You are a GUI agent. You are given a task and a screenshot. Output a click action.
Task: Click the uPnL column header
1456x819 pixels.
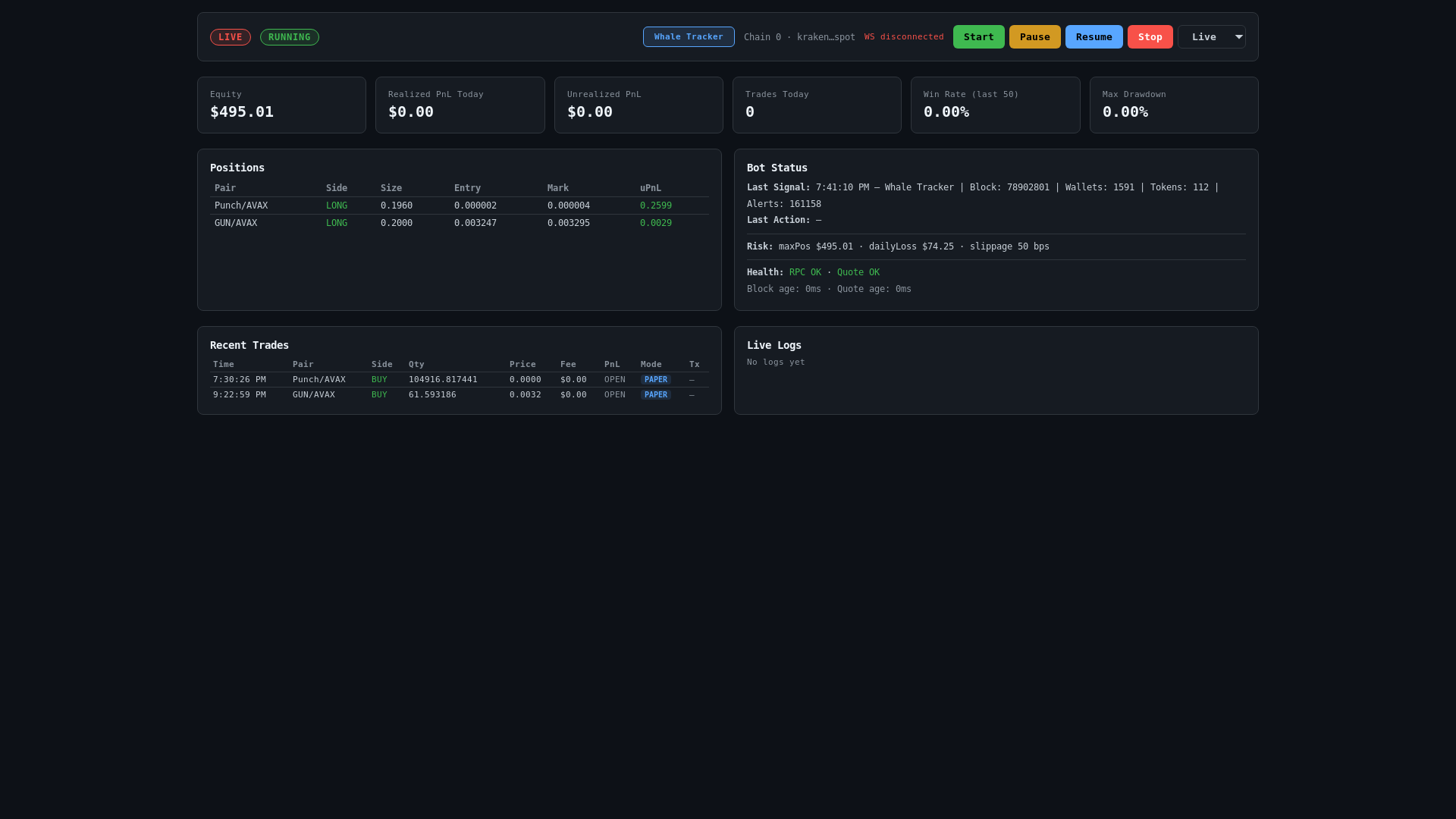tap(651, 188)
